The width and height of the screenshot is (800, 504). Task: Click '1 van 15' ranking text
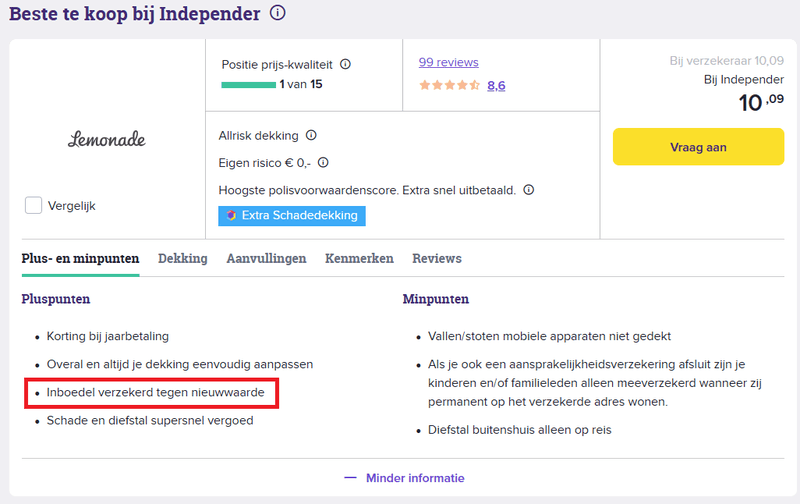[x=301, y=84]
